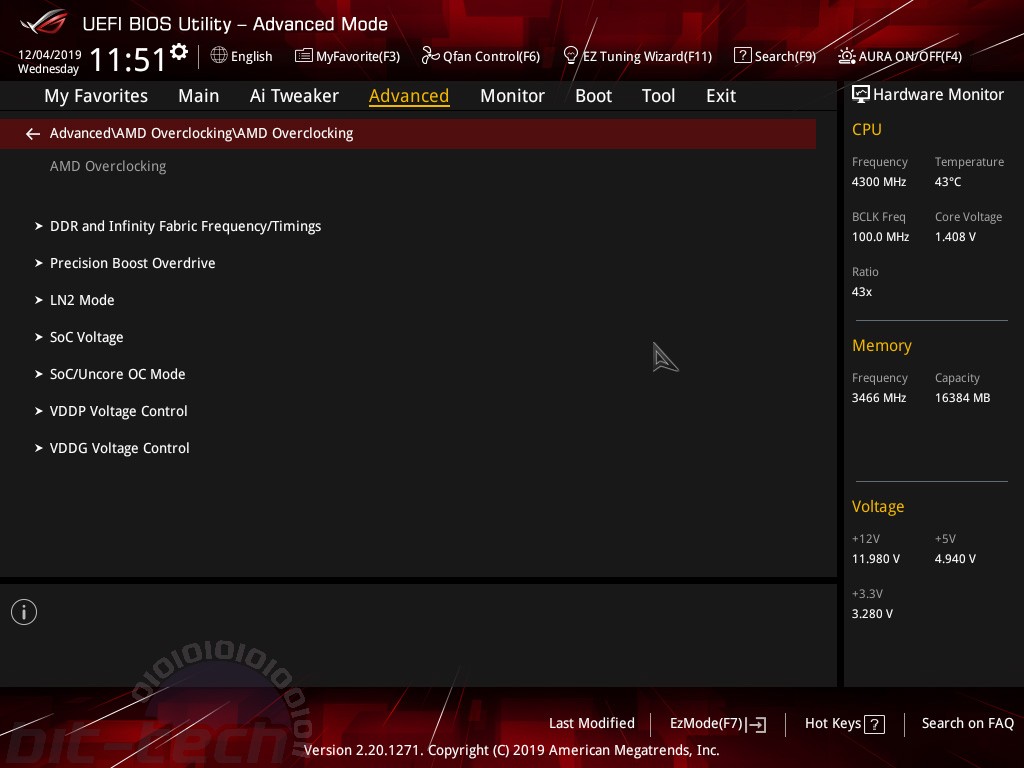Image resolution: width=1024 pixels, height=768 pixels.
Task: Open the settings gear next to clock
Action: (x=179, y=51)
